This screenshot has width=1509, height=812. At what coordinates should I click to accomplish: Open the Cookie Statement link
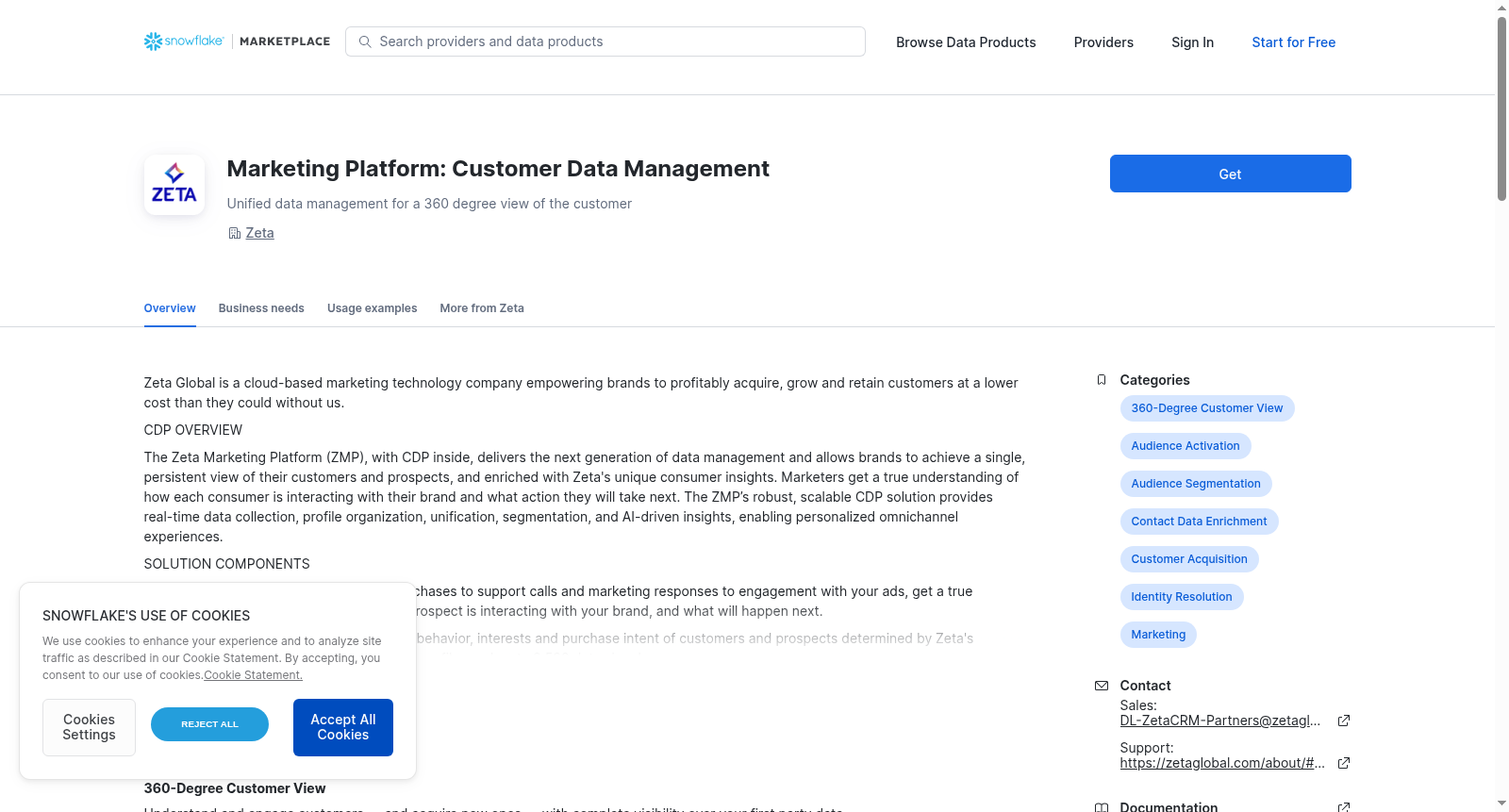point(254,675)
